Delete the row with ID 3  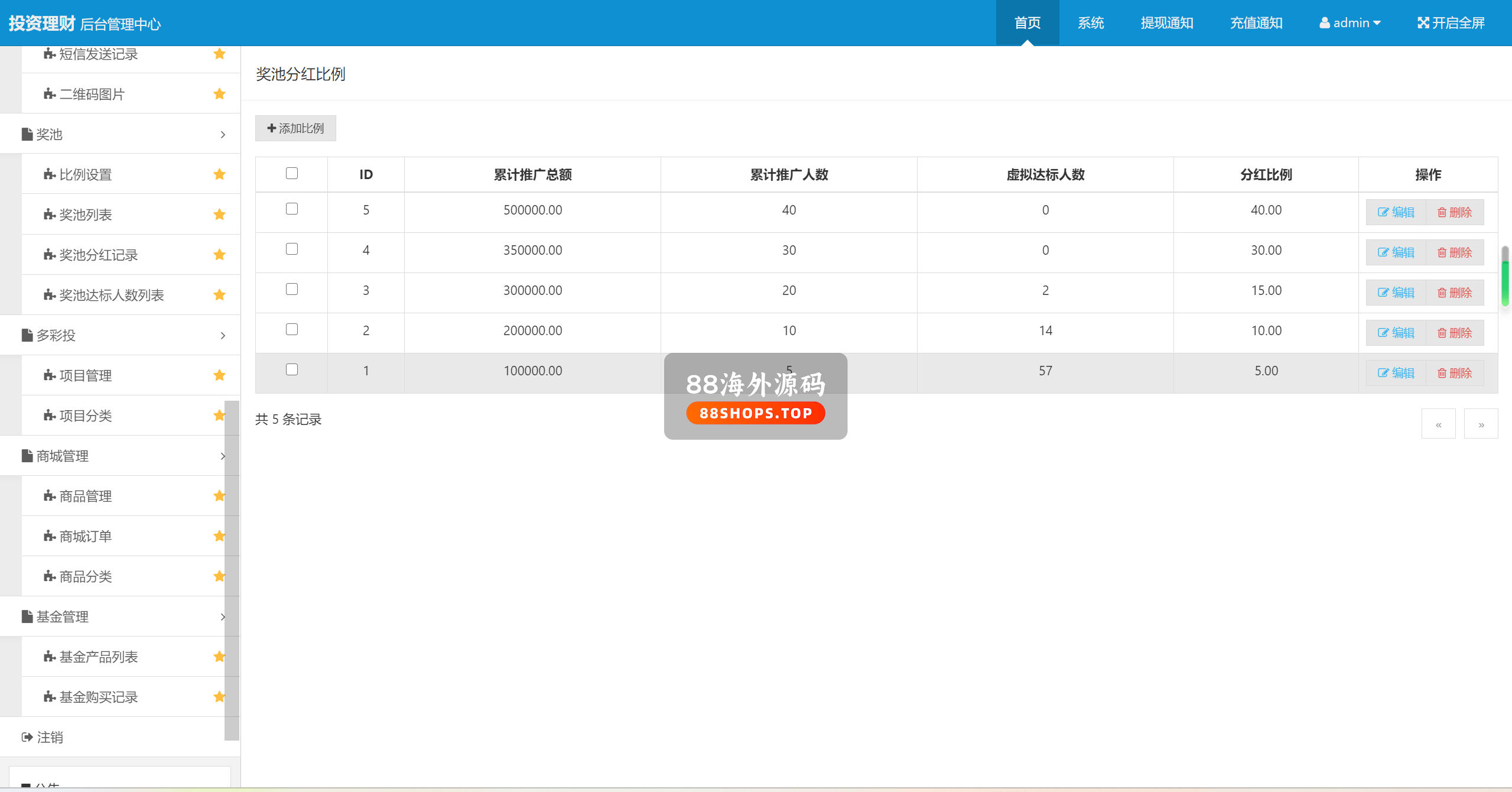pos(1455,293)
